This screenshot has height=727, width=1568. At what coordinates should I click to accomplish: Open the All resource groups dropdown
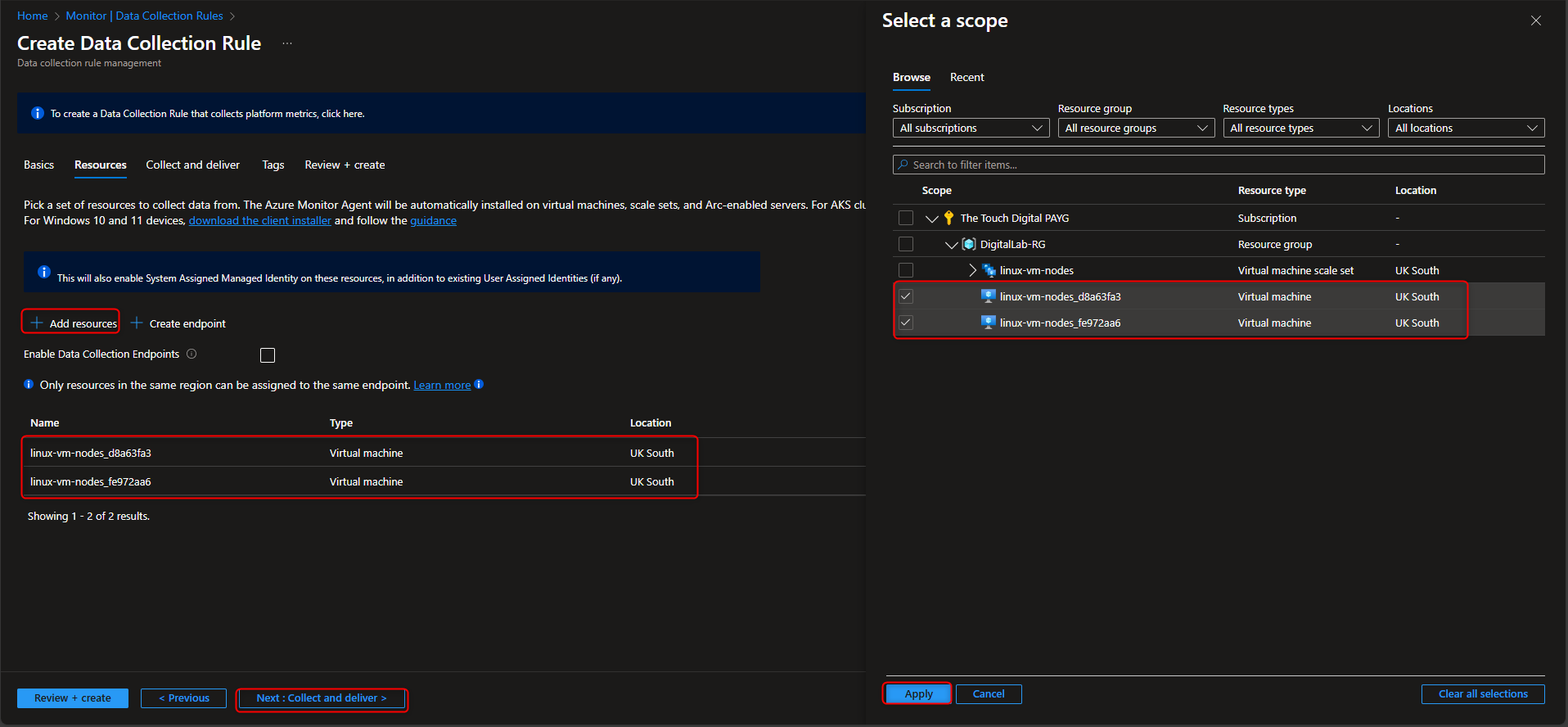click(1136, 128)
